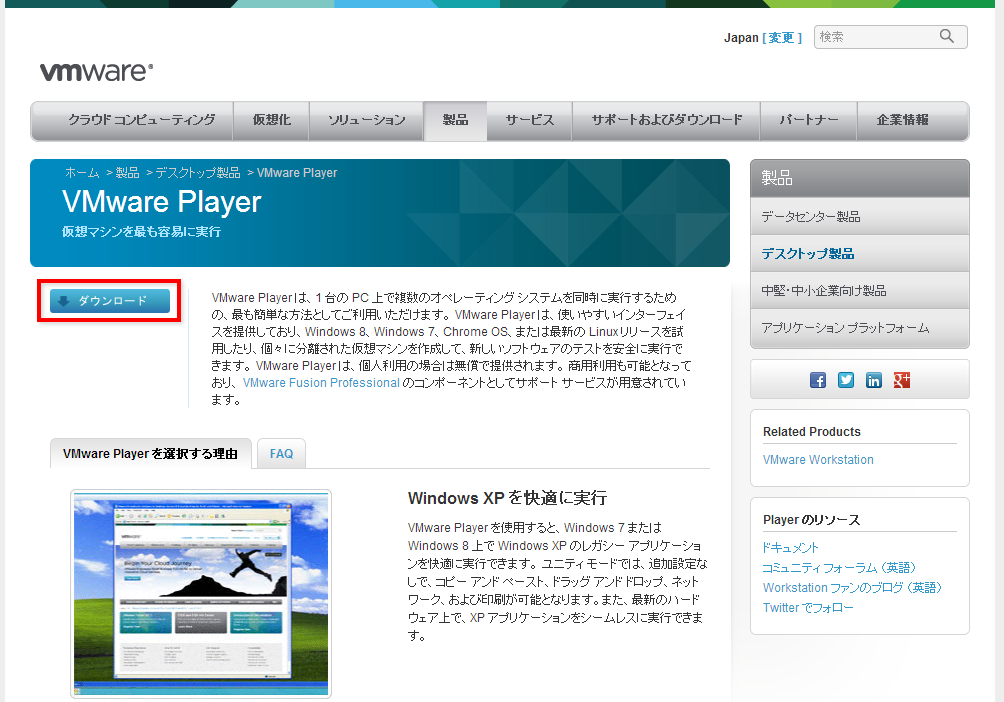Open the コミュニティ フォーラム (英語) link
This screenshot has width=1004, height=702.
coord(839,567)
